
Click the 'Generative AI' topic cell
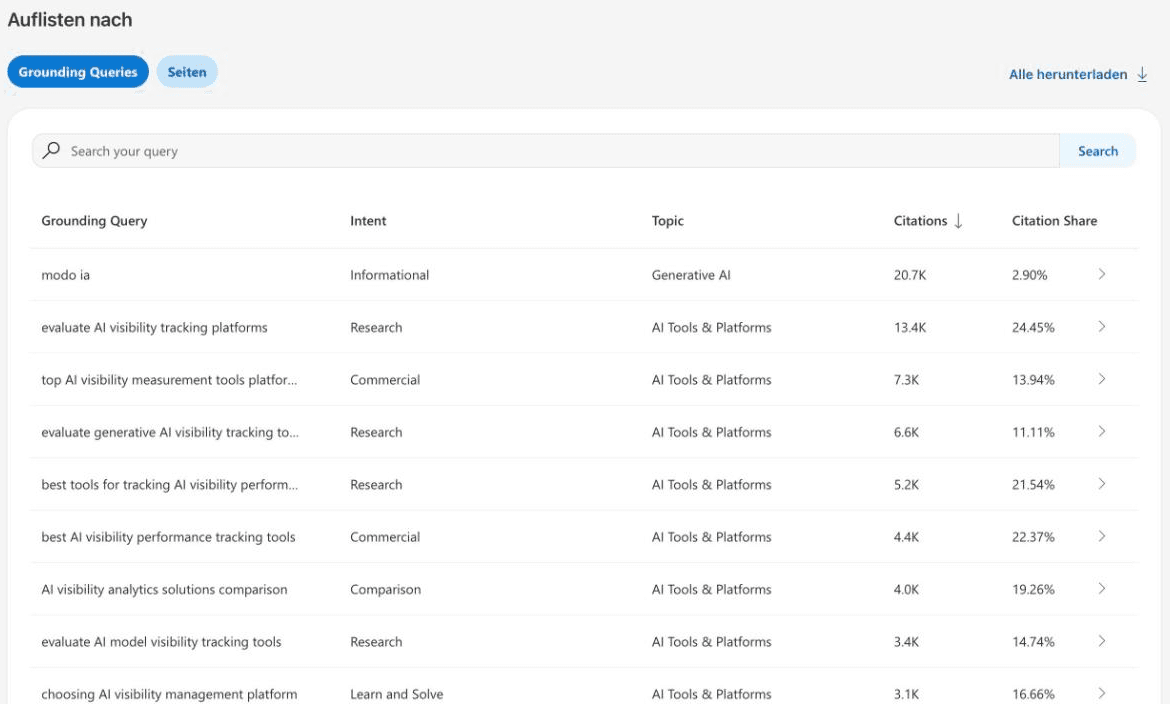pyautogui.click(x=691, y=275)
